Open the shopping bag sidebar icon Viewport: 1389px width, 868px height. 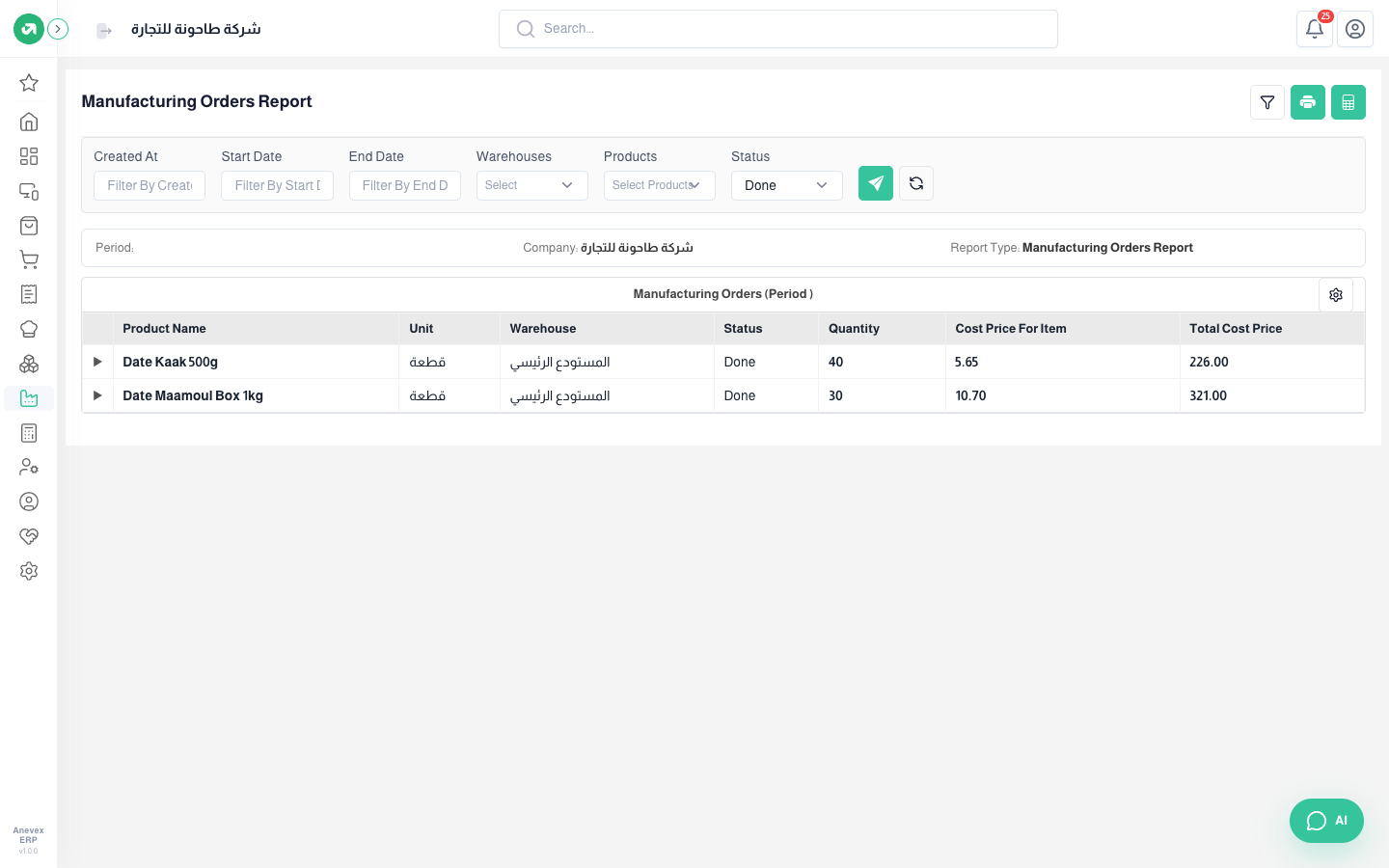coord(29,226)
